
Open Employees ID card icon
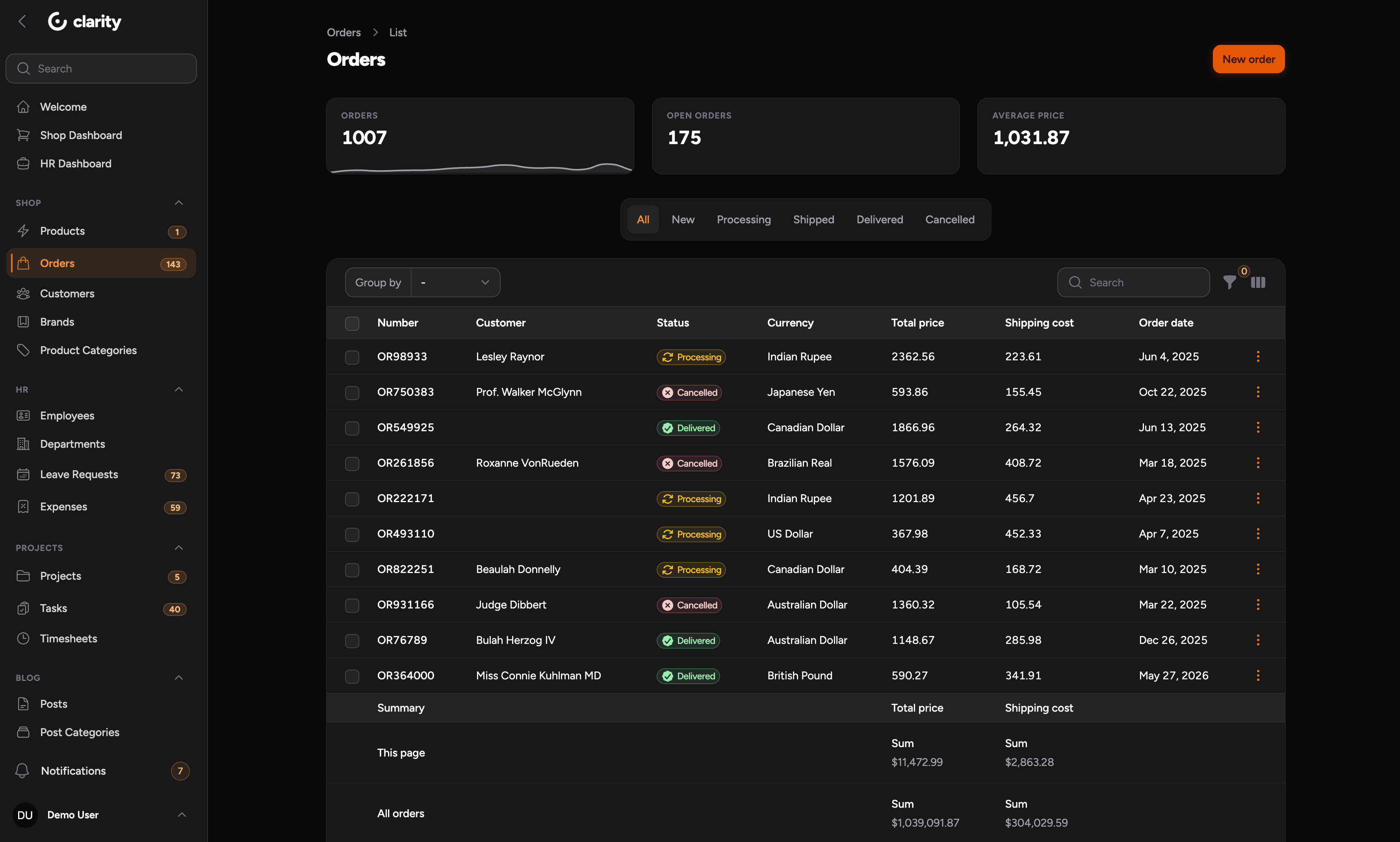(x=23, y=415)
